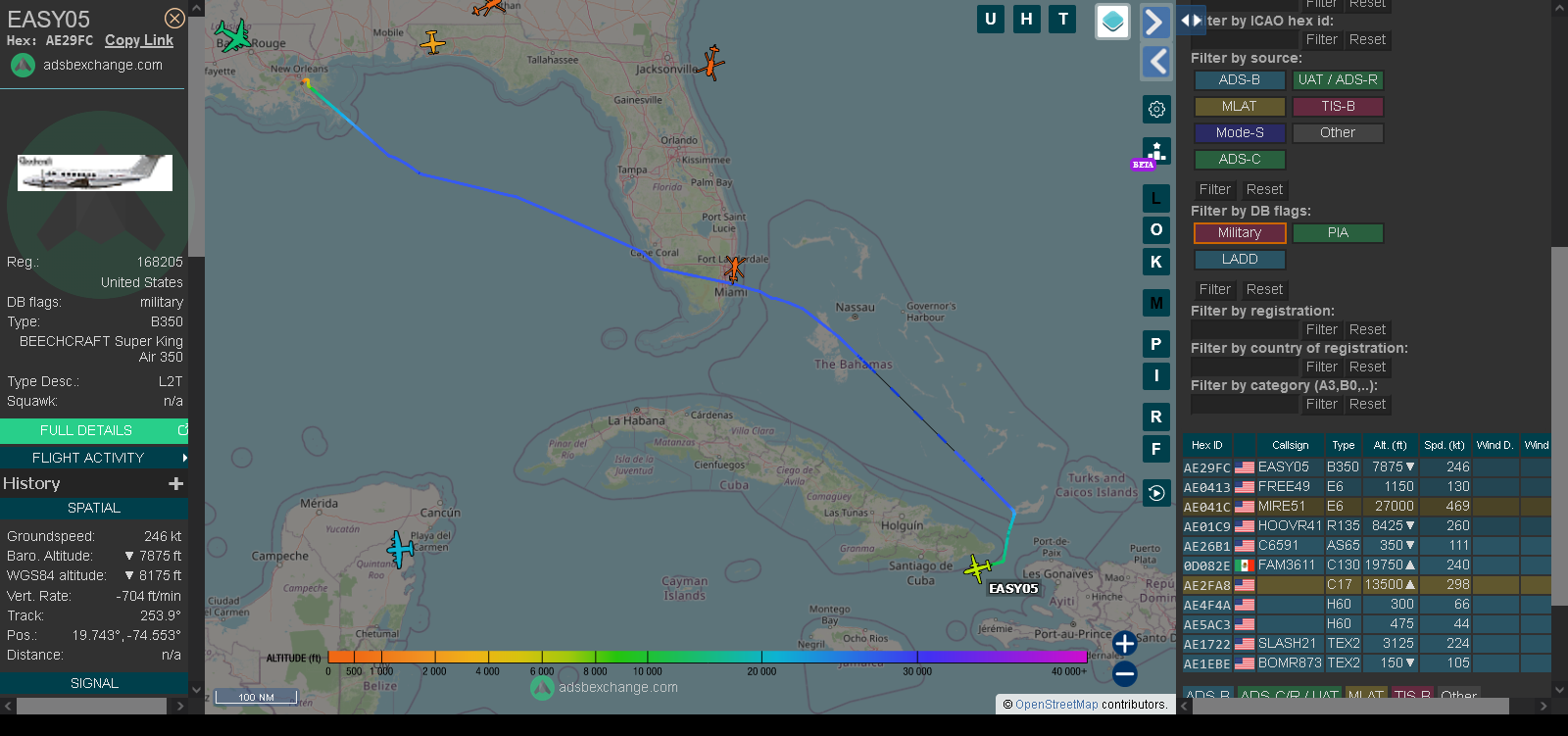Copy Link for the selected aircraft
The width and height of the screenshot is (1568, 736).
(x=139, y=40)
